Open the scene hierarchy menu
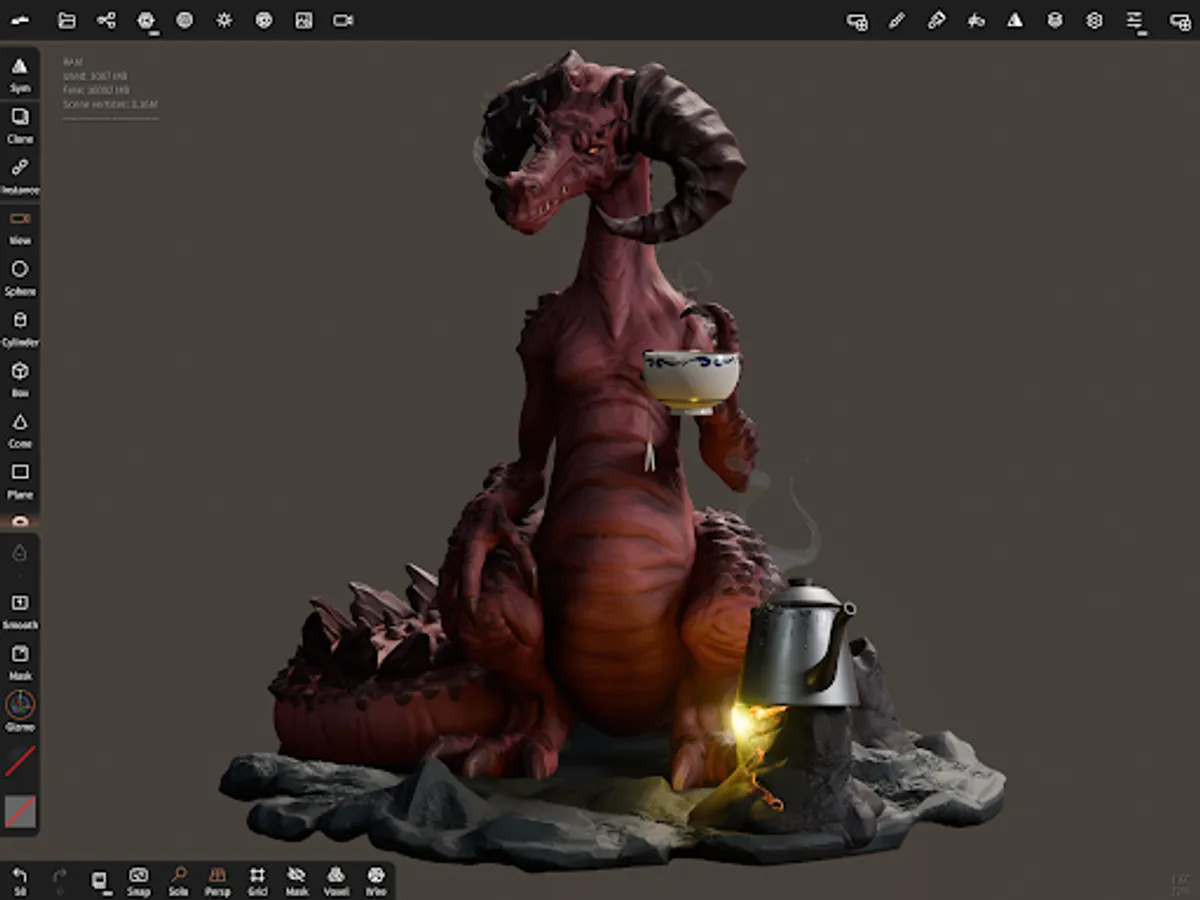1200x900 pixels. point(107,20)
